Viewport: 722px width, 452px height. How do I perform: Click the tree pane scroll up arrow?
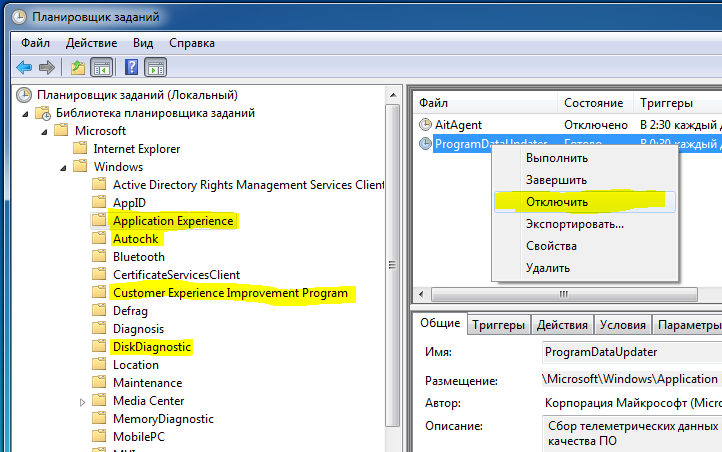(393, 95)
